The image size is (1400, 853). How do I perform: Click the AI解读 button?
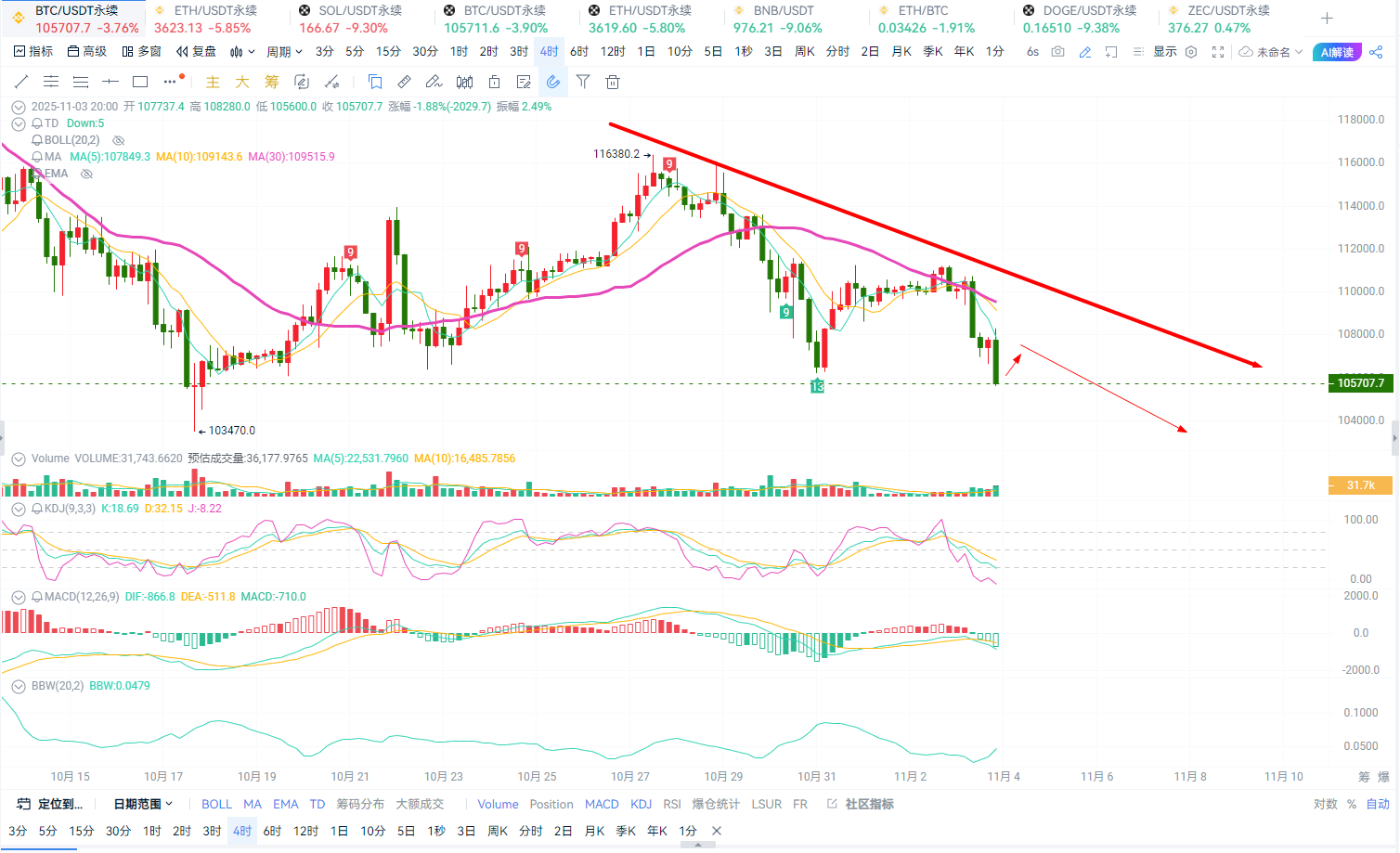click(x=1337, y=52)
